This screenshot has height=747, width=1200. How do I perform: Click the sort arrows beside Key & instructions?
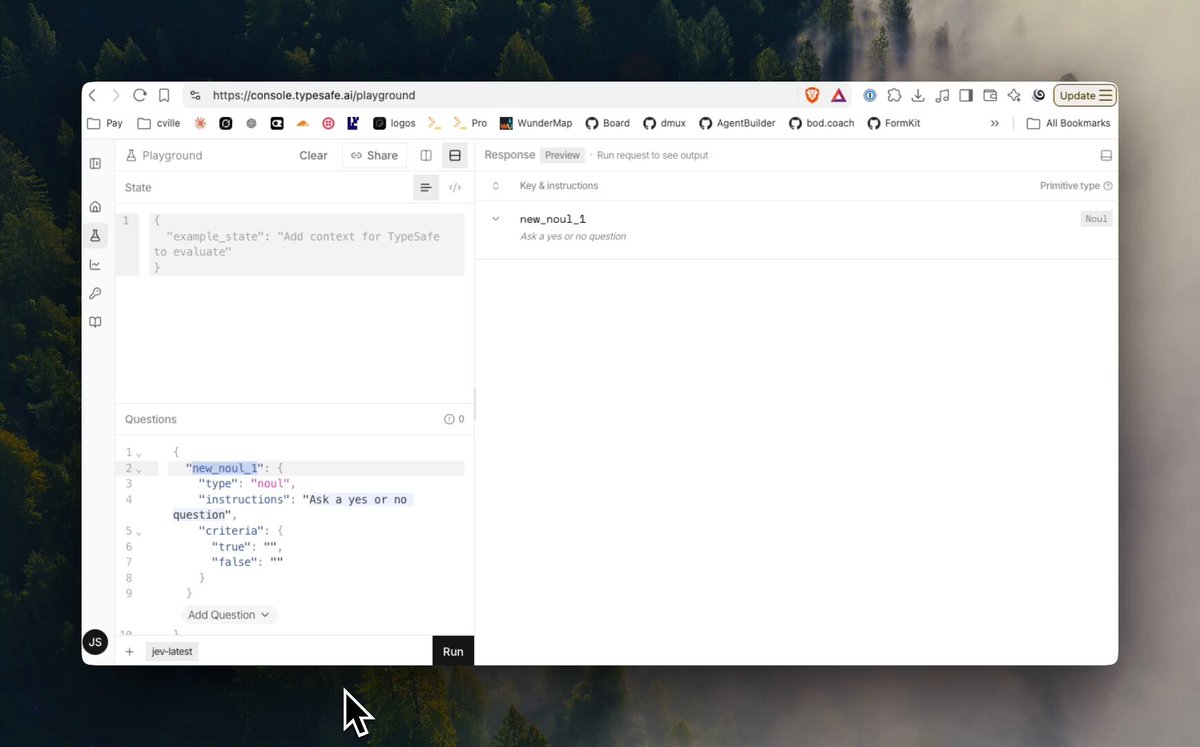(495, 186)
